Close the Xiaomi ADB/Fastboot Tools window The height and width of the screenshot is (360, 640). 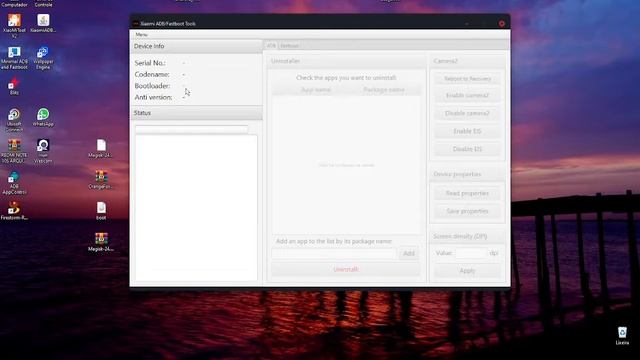(502, 24)
